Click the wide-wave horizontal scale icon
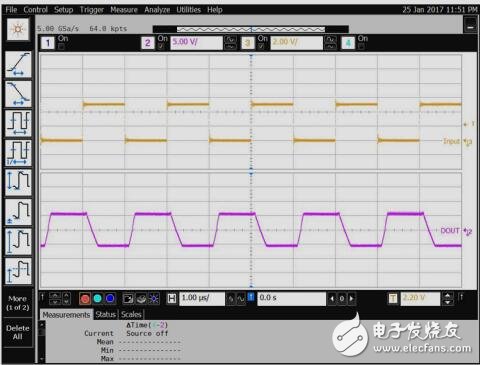The width and height of the screenshot is (480, 365). [x=241, y=299]
